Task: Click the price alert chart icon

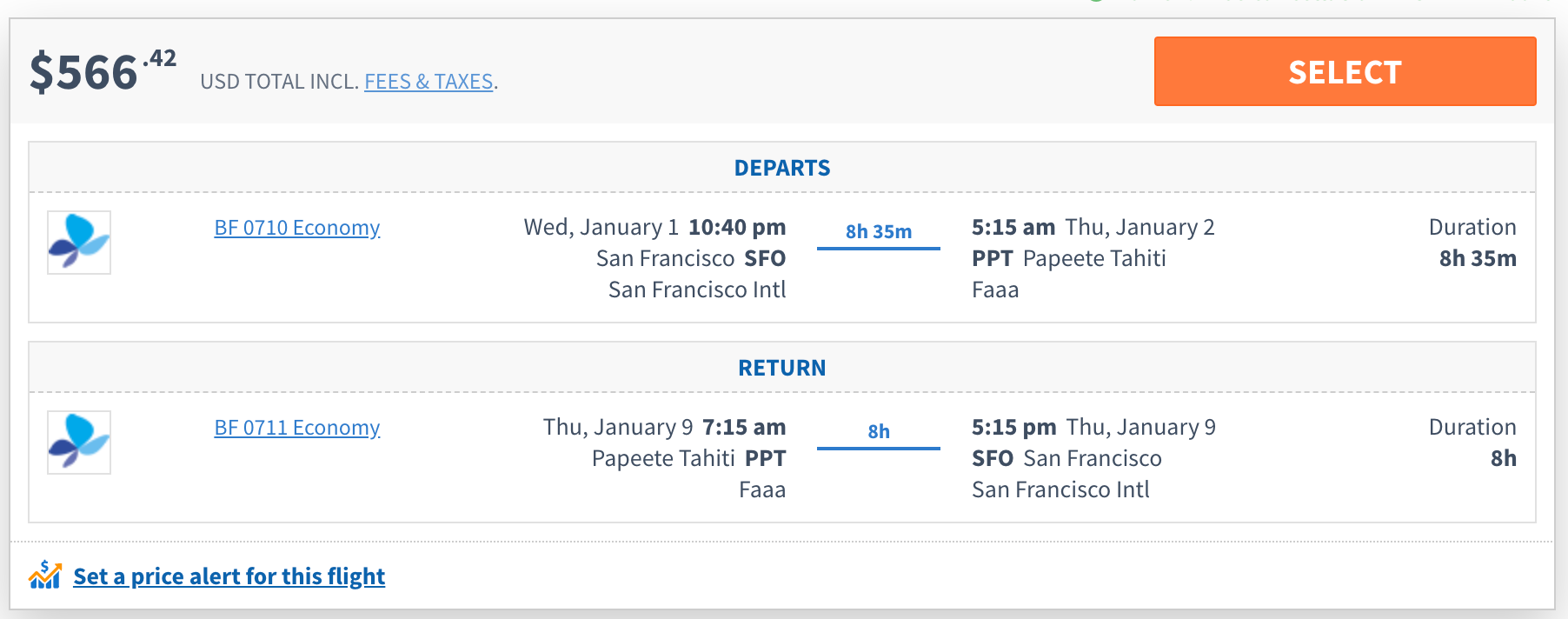Action: coord(45,576)
